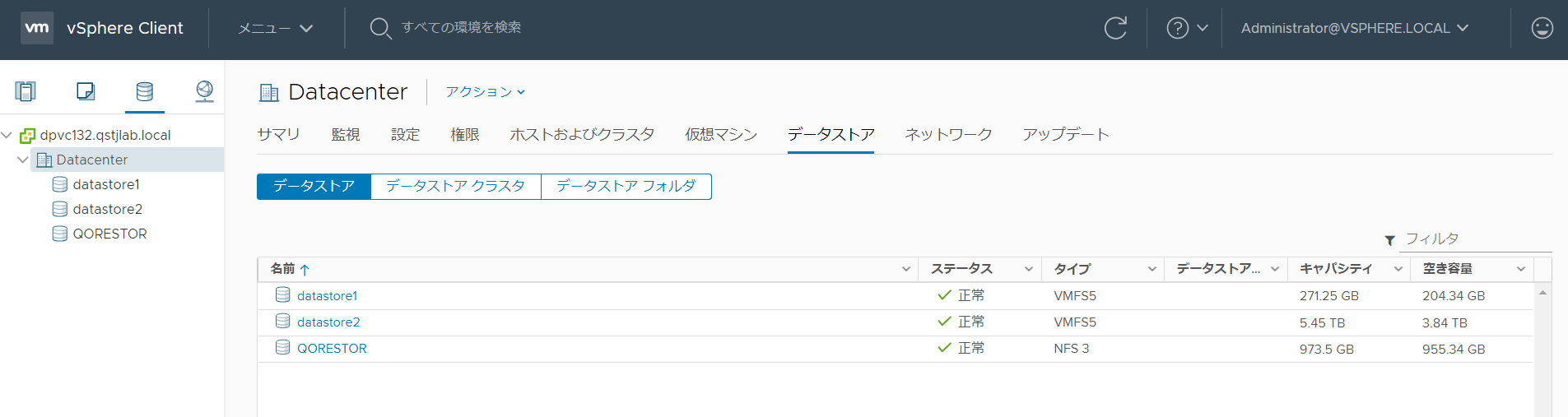Select dpvc132.qstjlab.local in the tree
The width and height of the screenshot is (1568, 417).
click(105, 135)
